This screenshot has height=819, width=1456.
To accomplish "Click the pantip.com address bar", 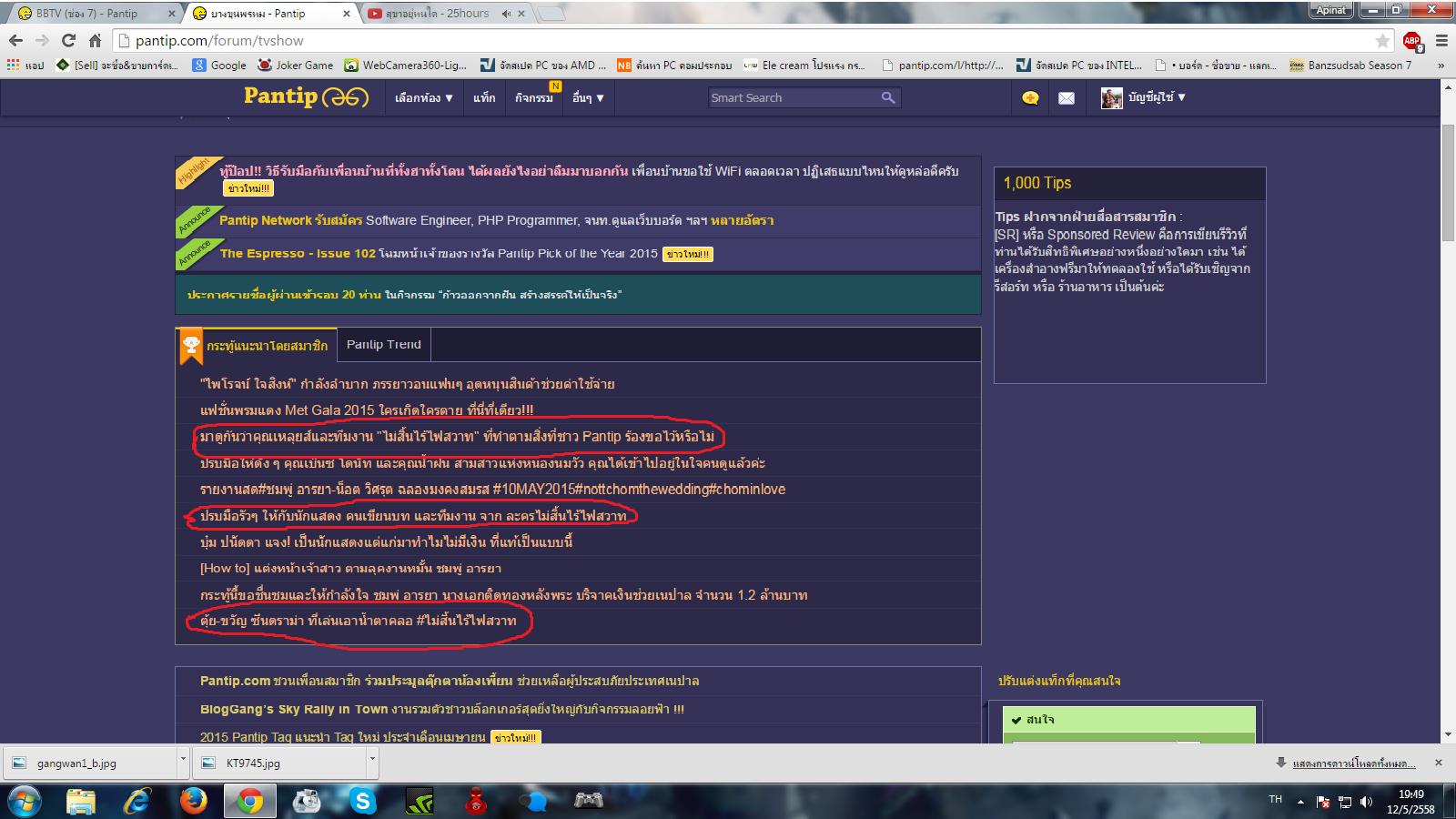I will pos(746,40).
